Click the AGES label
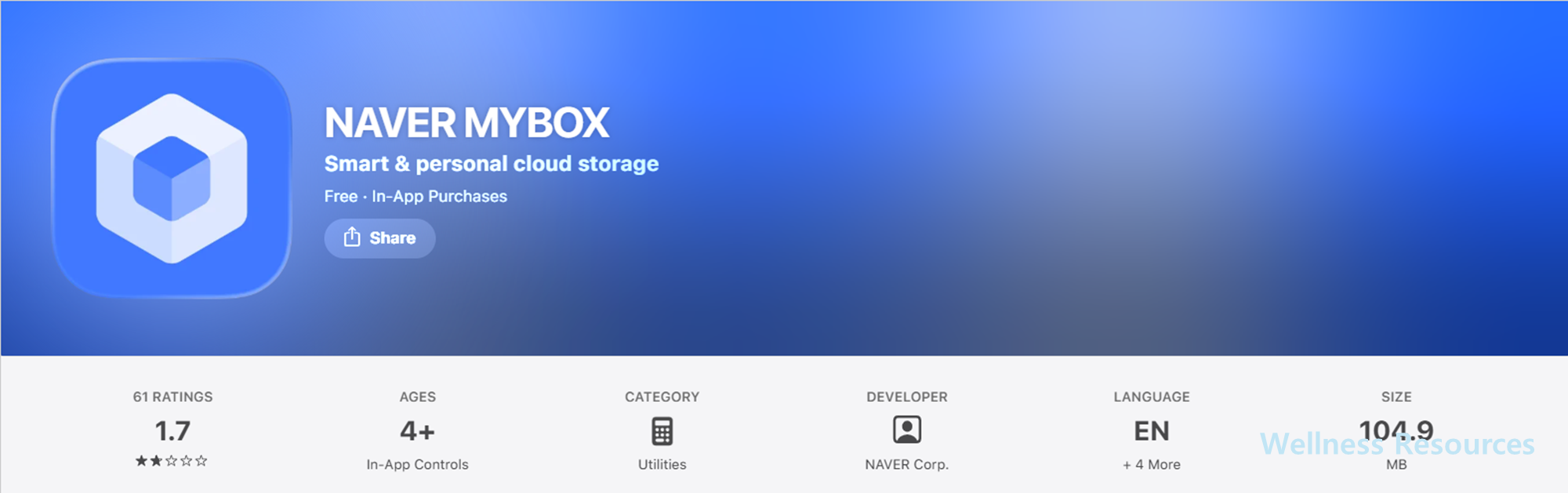The height and width of the screenshot is (493, 1568). [417, 397]
